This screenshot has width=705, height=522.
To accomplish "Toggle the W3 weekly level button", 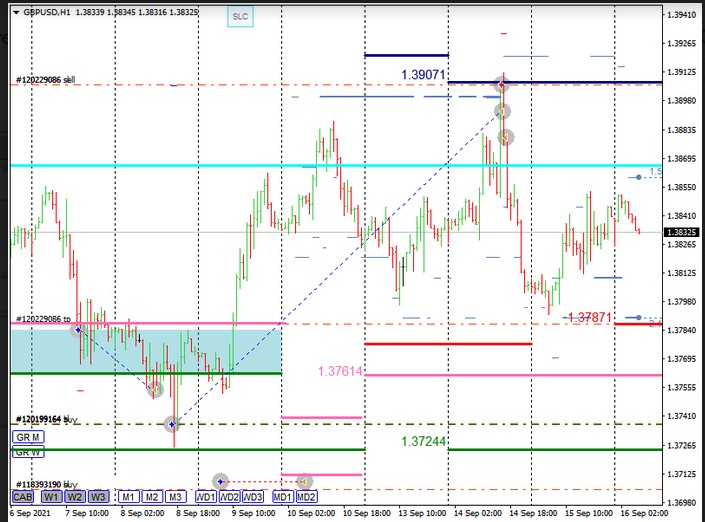I will tap(98, 496).
